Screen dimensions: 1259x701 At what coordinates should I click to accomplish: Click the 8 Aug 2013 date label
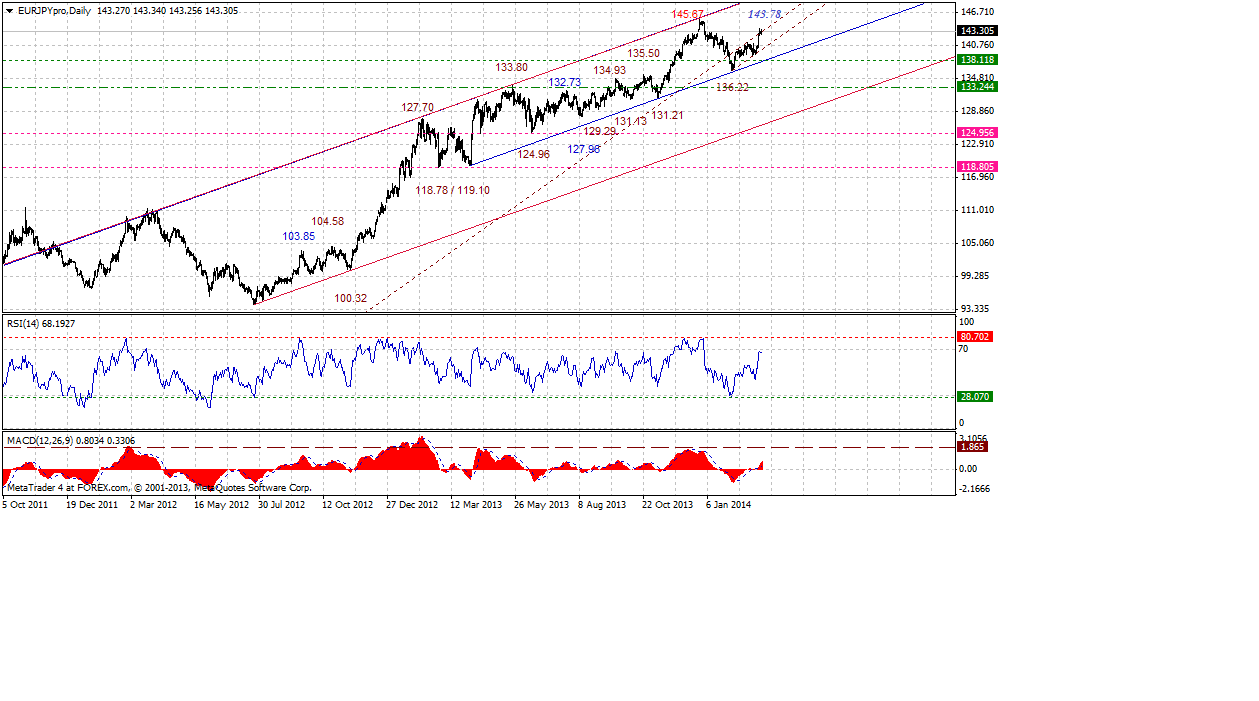[602, 505]
